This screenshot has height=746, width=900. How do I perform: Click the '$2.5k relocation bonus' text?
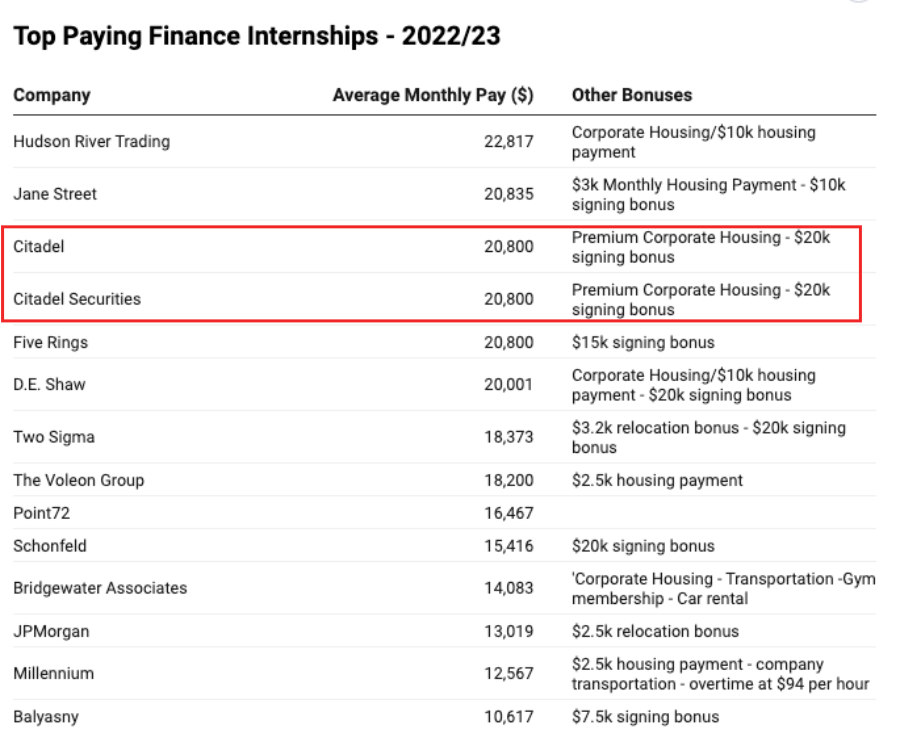pyautogui.click(x=655, y=631)
